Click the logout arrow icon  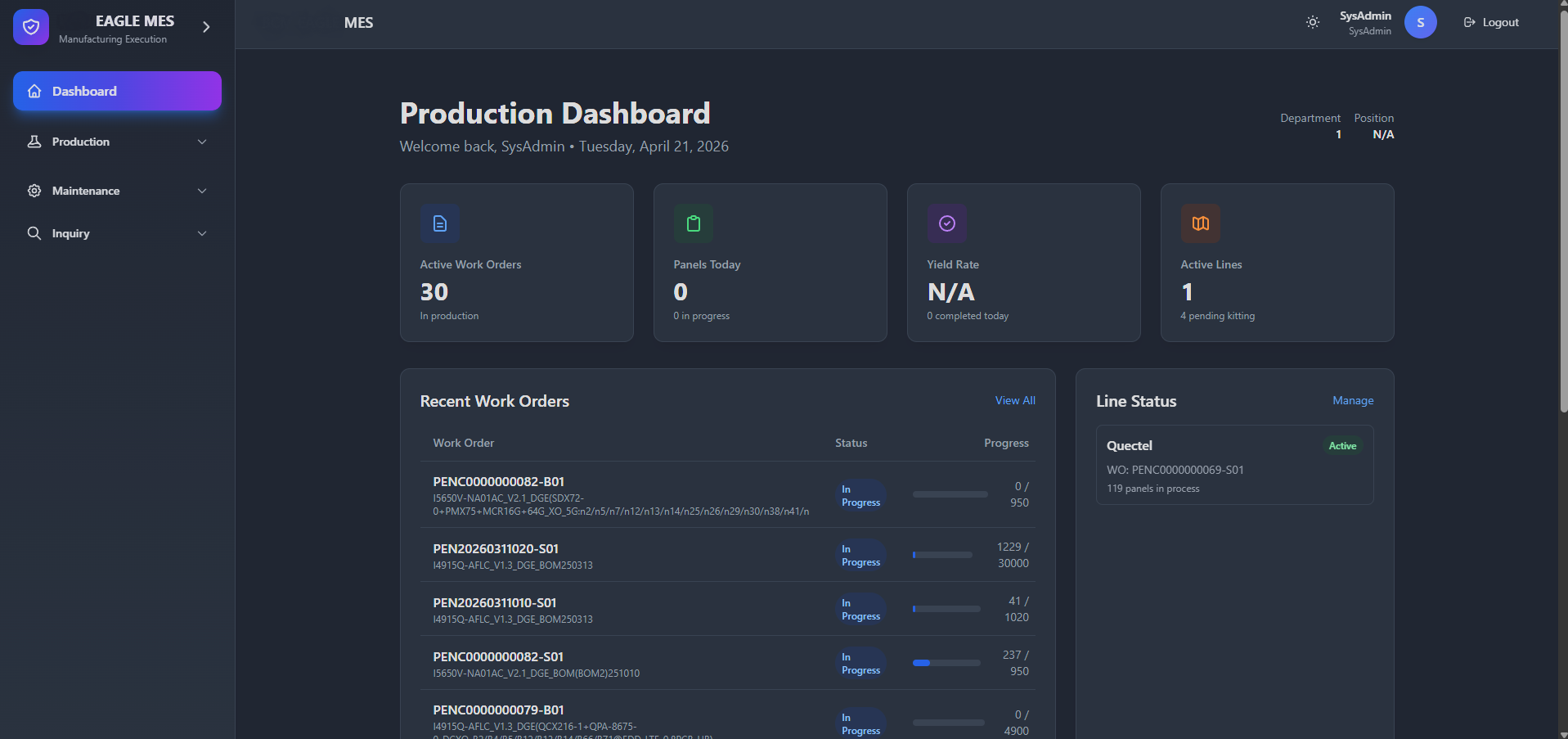[1470, 22]
